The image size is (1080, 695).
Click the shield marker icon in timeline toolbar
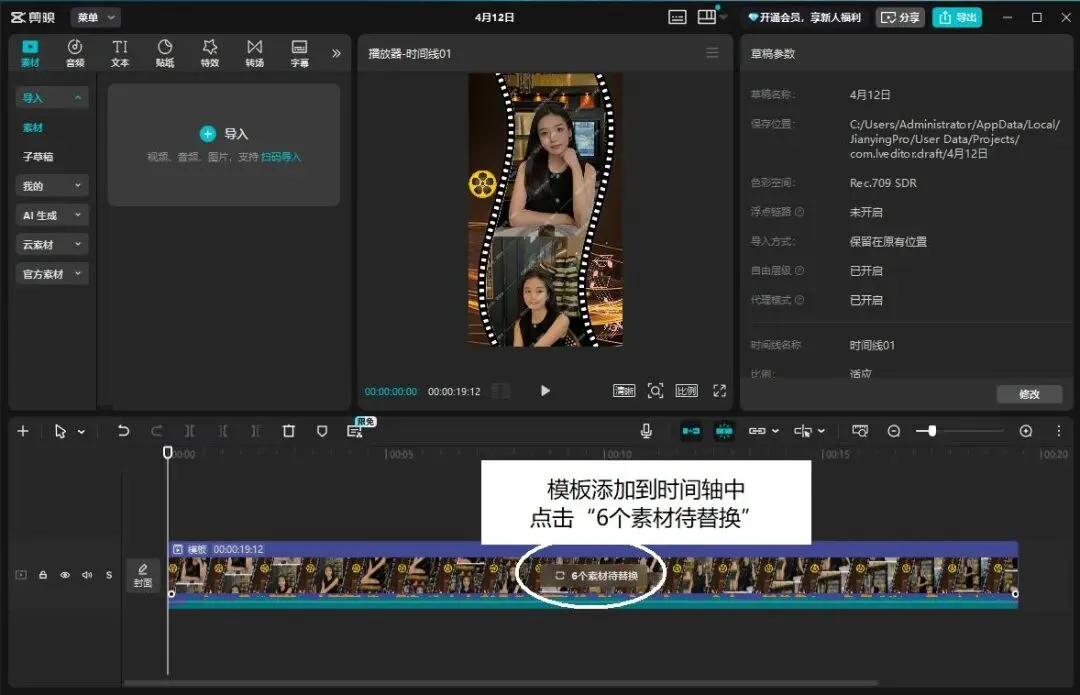(322, 431)
